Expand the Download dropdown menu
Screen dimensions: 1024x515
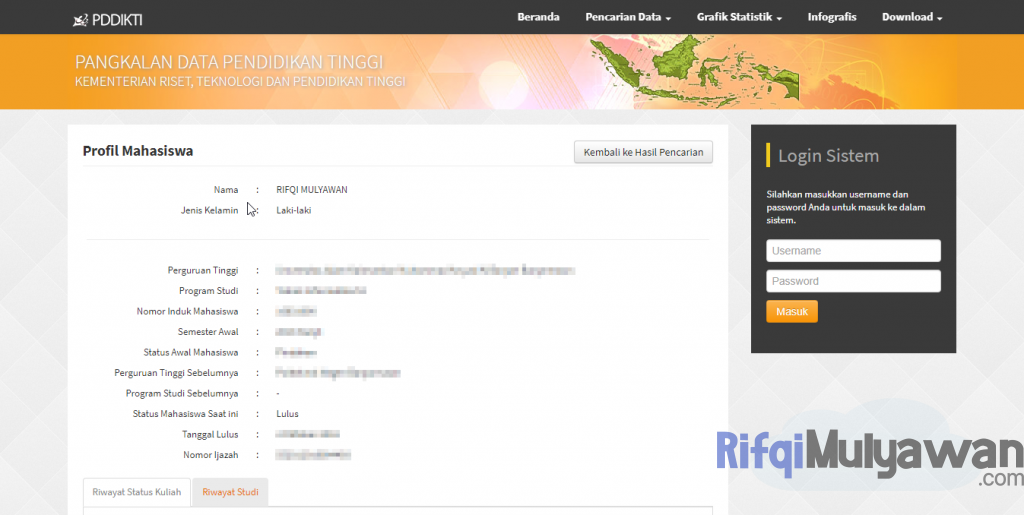point(912,17)
